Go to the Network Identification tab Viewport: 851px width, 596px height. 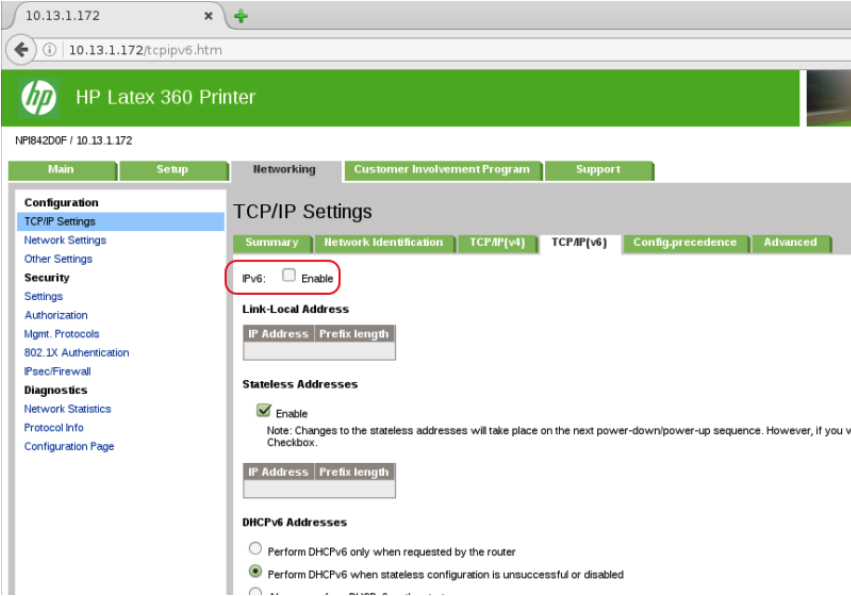[383, 242]
